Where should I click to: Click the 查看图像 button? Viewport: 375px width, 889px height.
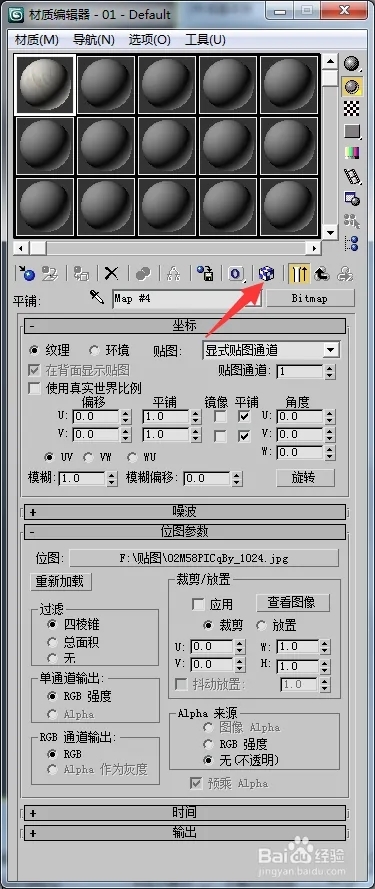[292, 603]
